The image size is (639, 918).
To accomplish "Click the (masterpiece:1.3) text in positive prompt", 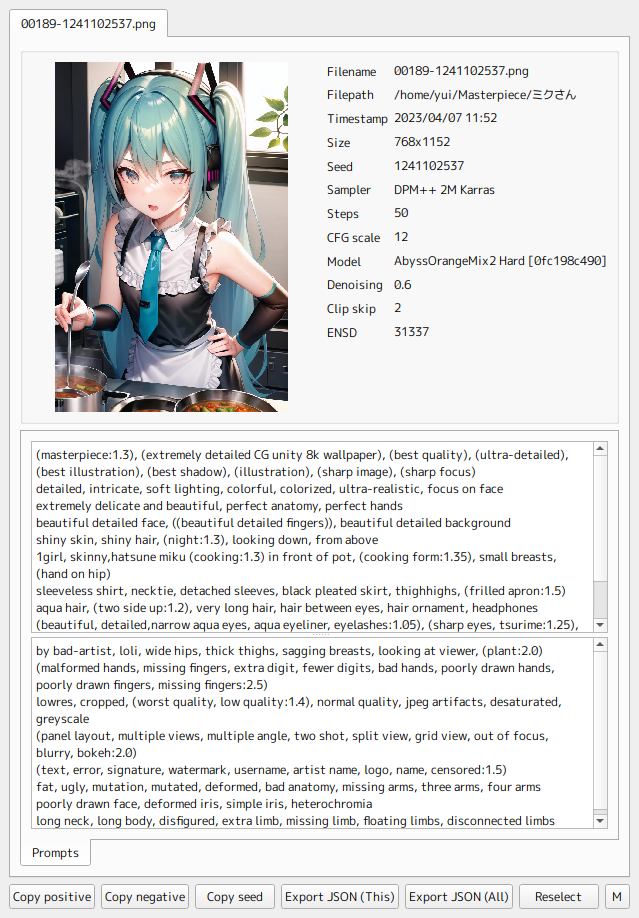I will coord(86,455).
